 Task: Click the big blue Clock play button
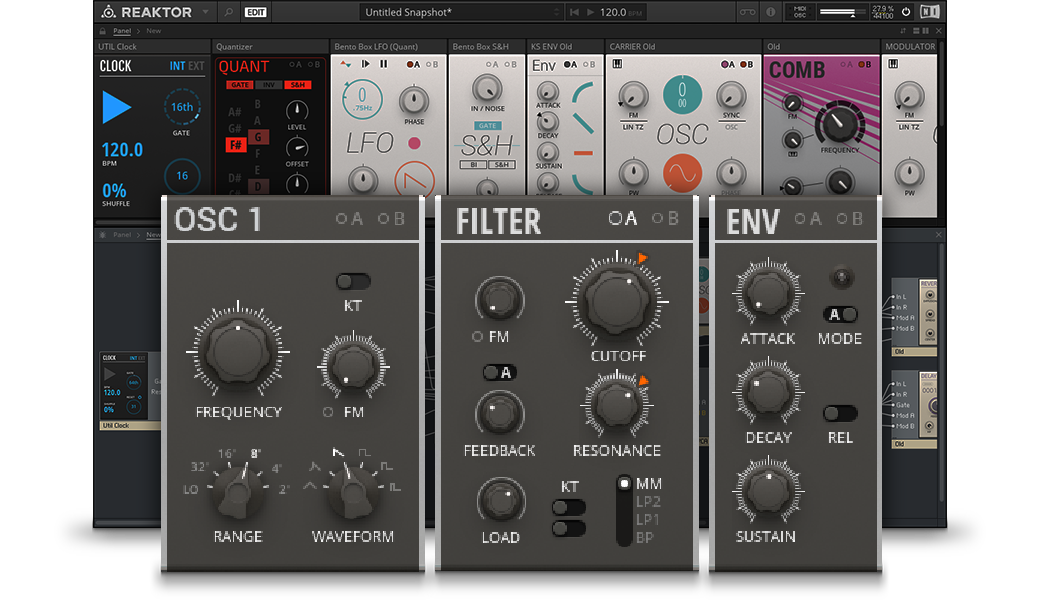click(117, 107)
